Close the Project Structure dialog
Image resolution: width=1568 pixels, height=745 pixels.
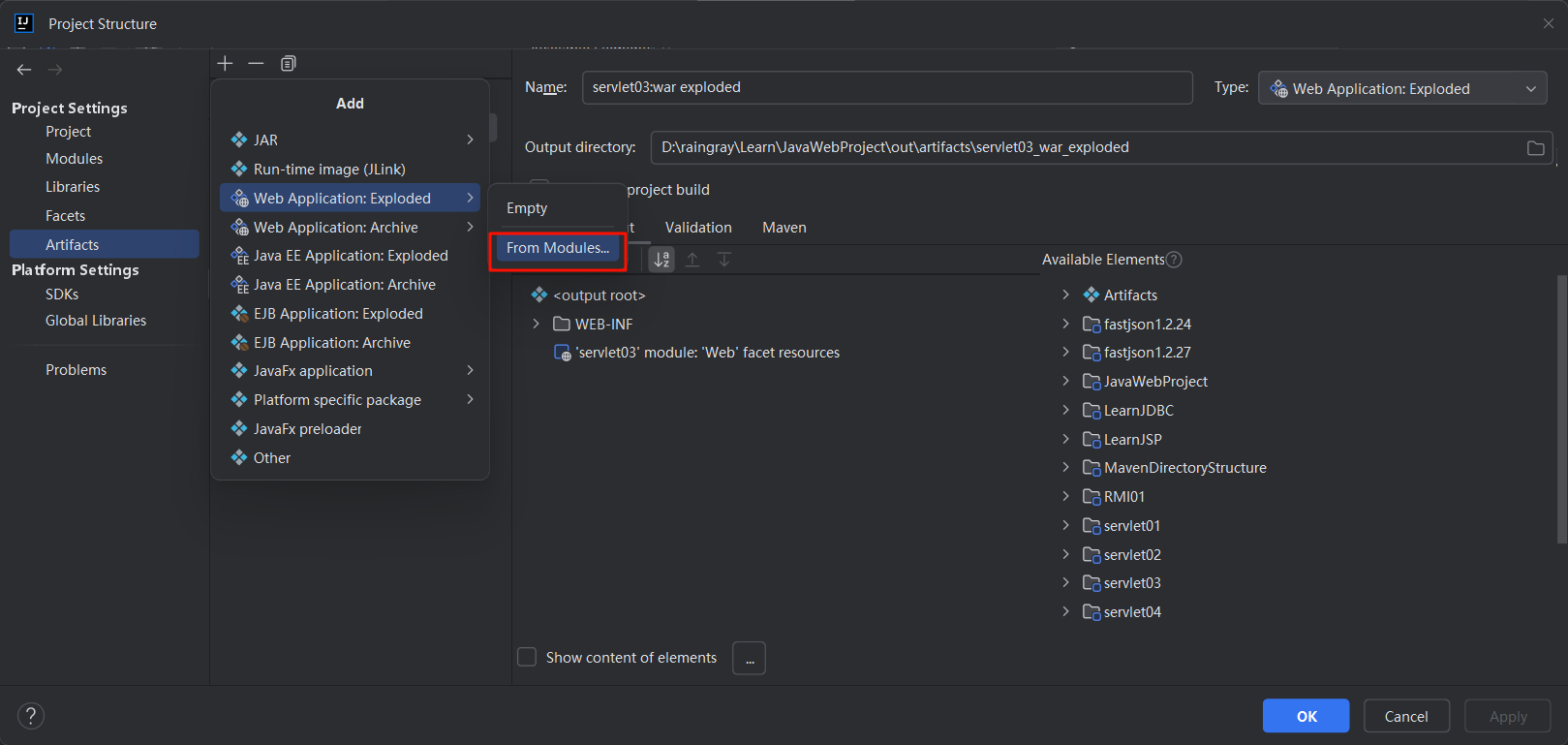click(1548, 23)
